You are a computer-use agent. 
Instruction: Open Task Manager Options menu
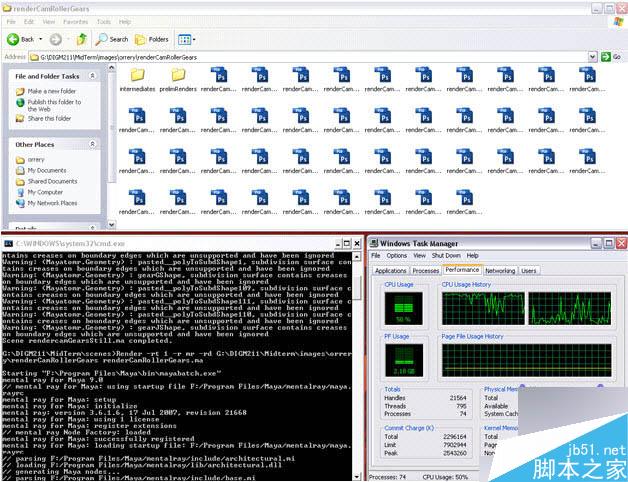397,256
